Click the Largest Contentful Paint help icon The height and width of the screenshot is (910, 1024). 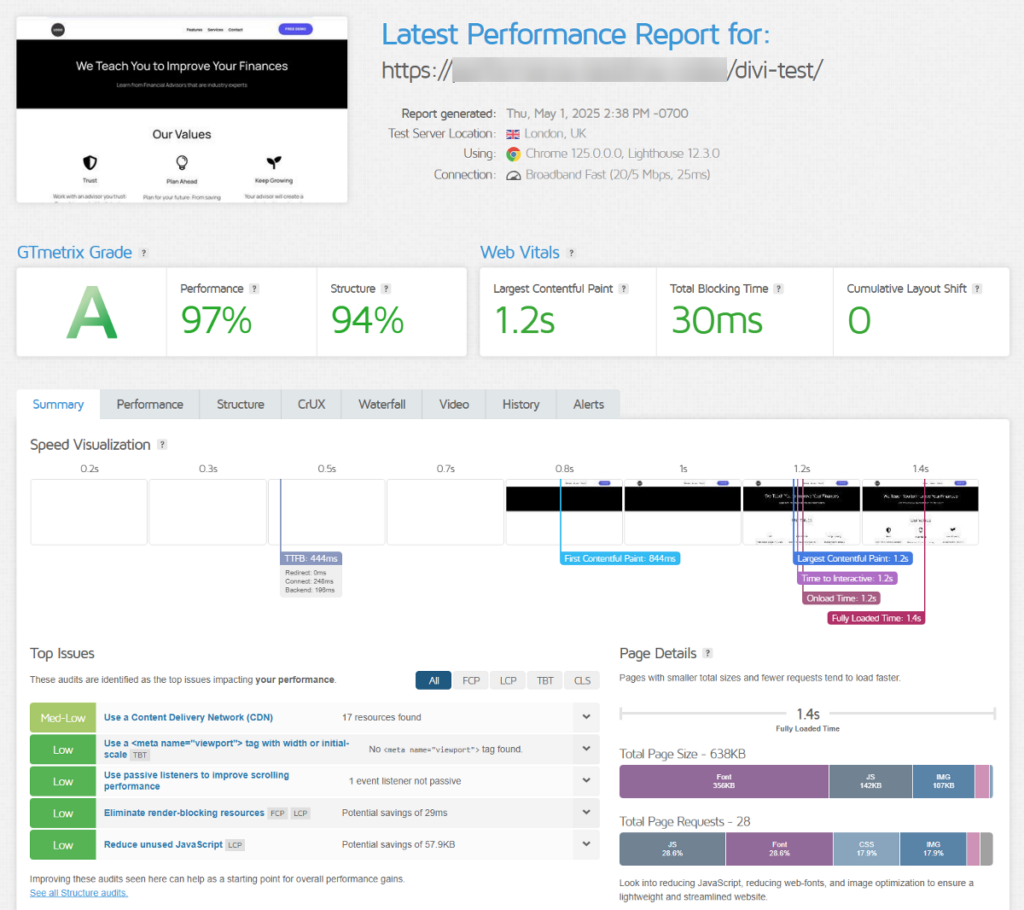pos(622,288)
